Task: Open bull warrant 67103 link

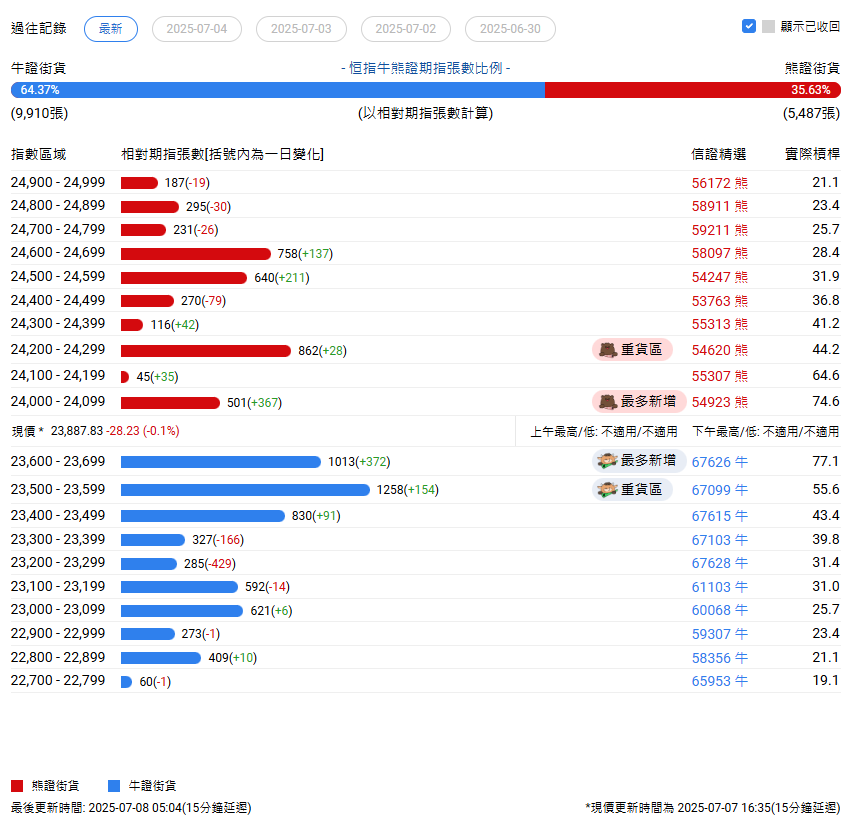Action: click(x=719, y=540)
